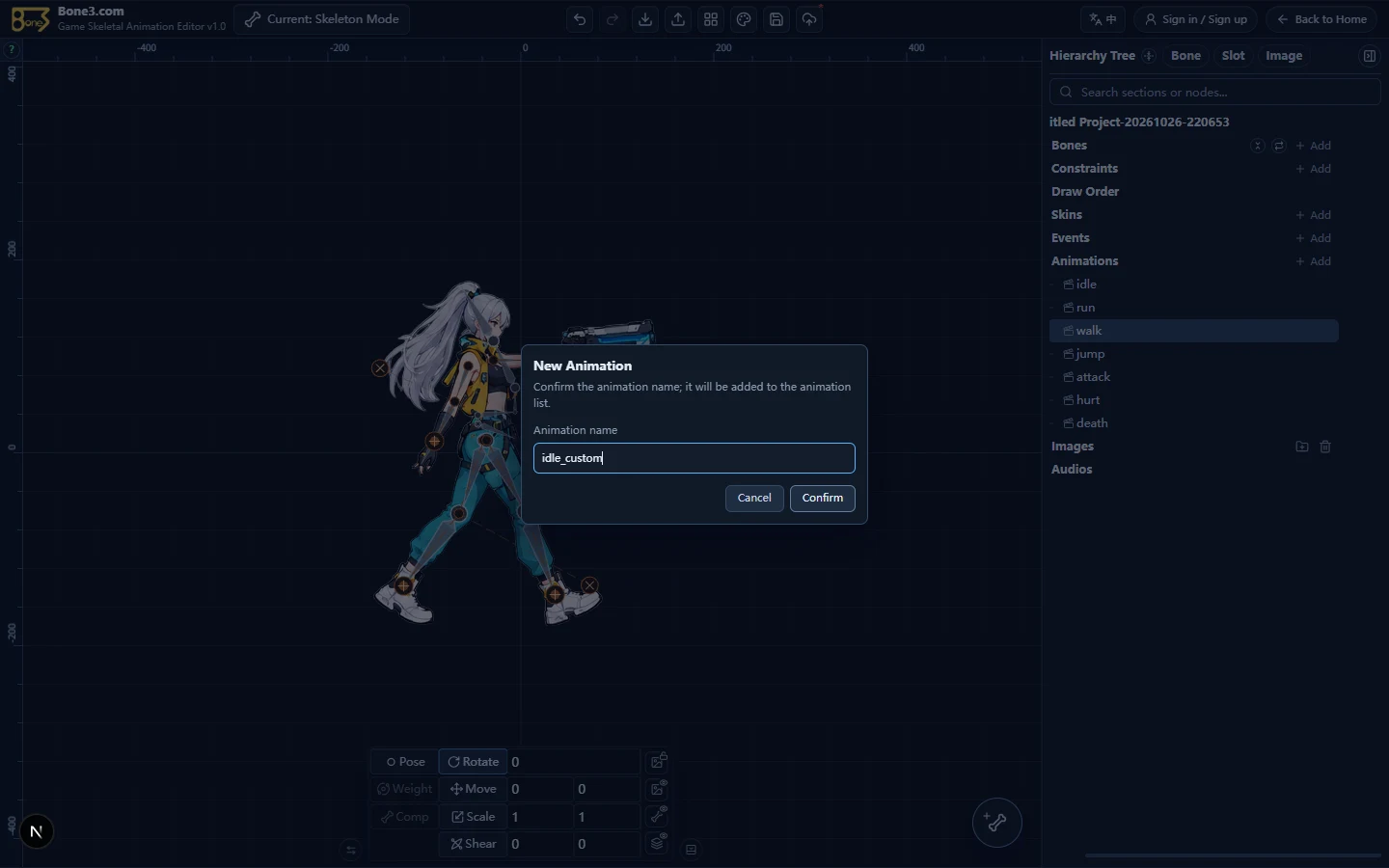
Task: Click the swap arrows icon left of transform panel
Action: coord(351,850)
